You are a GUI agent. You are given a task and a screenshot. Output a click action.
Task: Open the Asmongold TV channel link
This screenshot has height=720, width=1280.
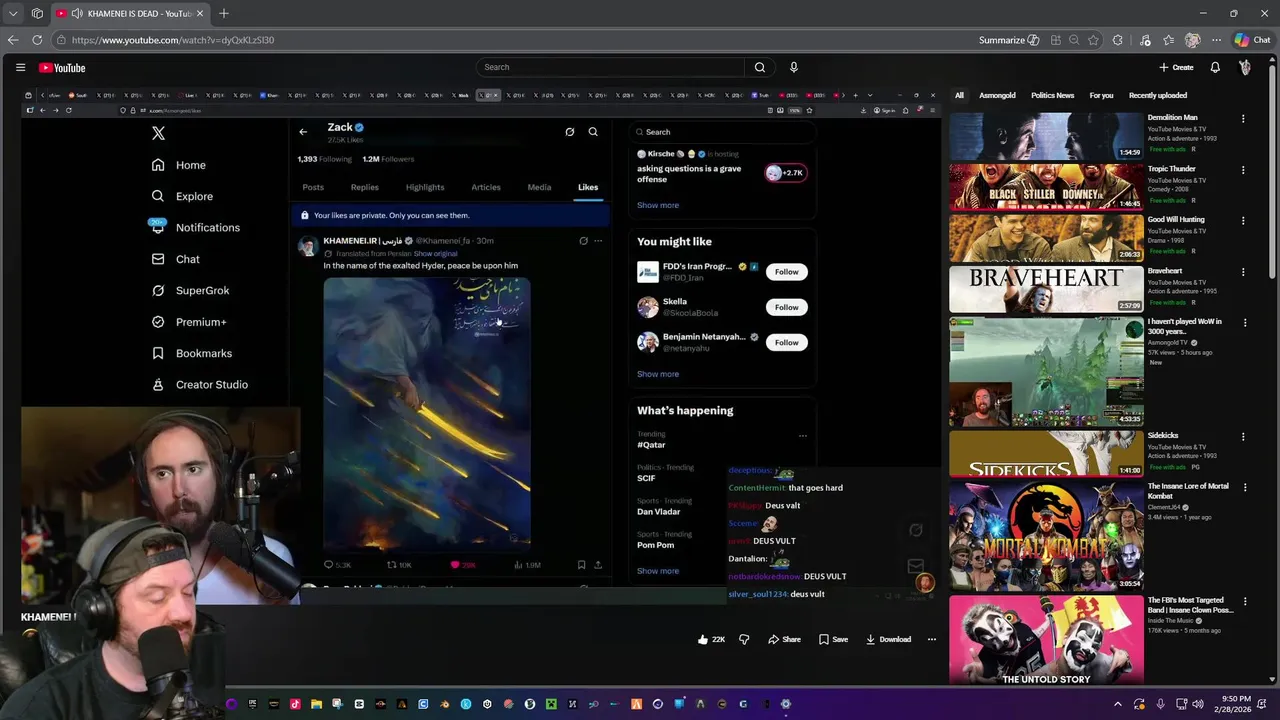coord(1168,342)
